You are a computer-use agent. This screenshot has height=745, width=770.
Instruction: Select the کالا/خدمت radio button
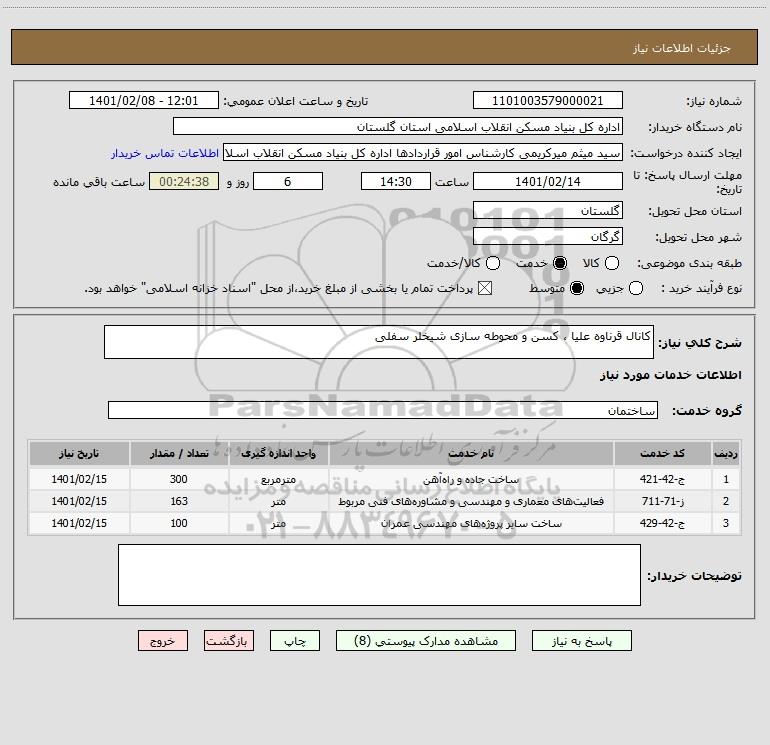[493, 263]
